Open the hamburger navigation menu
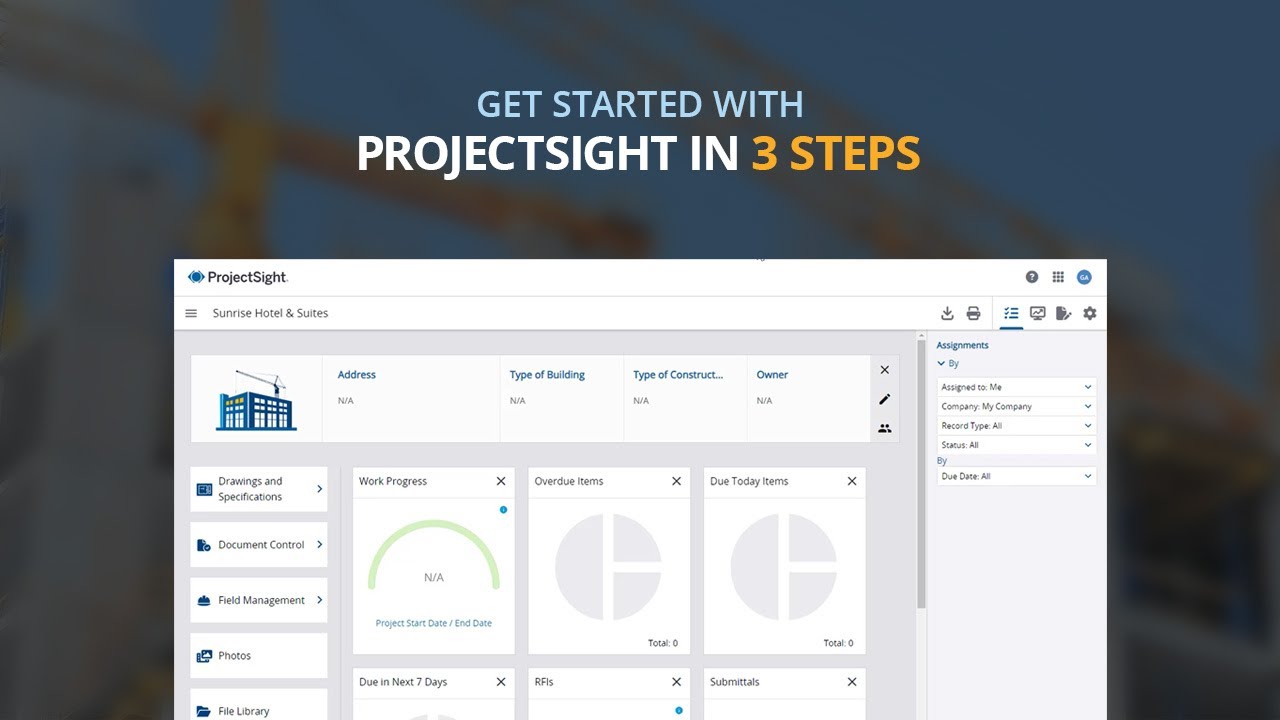 (x=191, y=313)
